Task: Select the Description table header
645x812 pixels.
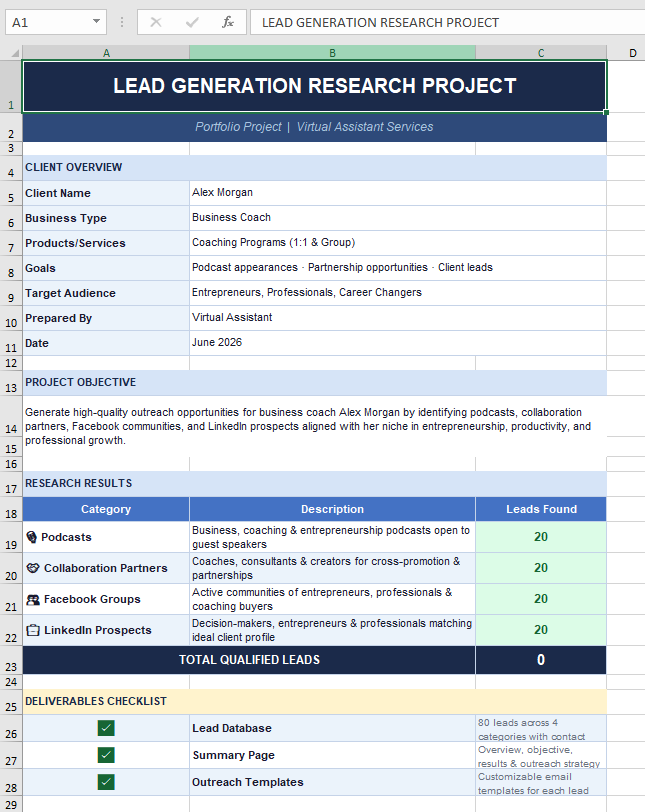Action: (332, 509)
